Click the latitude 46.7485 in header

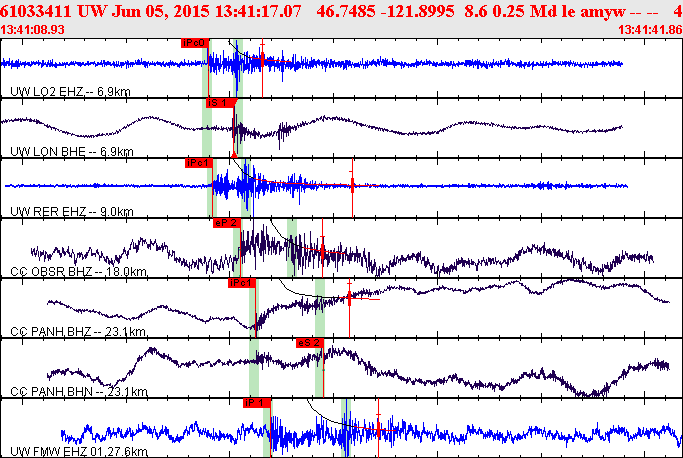tap(345, 11)
